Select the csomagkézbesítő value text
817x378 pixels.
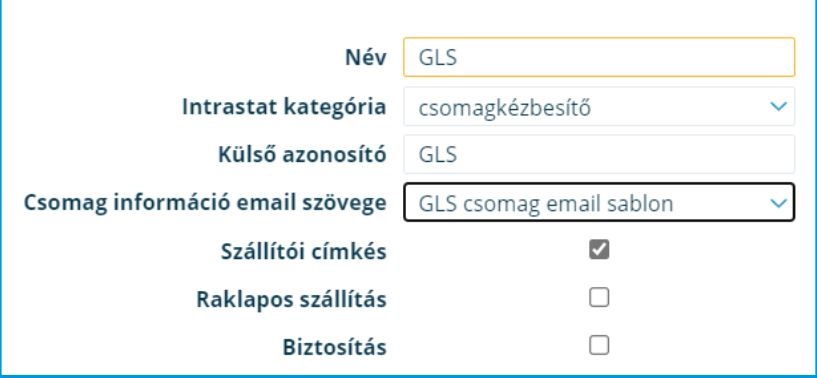pyautogui.click(x=504, y=108)
